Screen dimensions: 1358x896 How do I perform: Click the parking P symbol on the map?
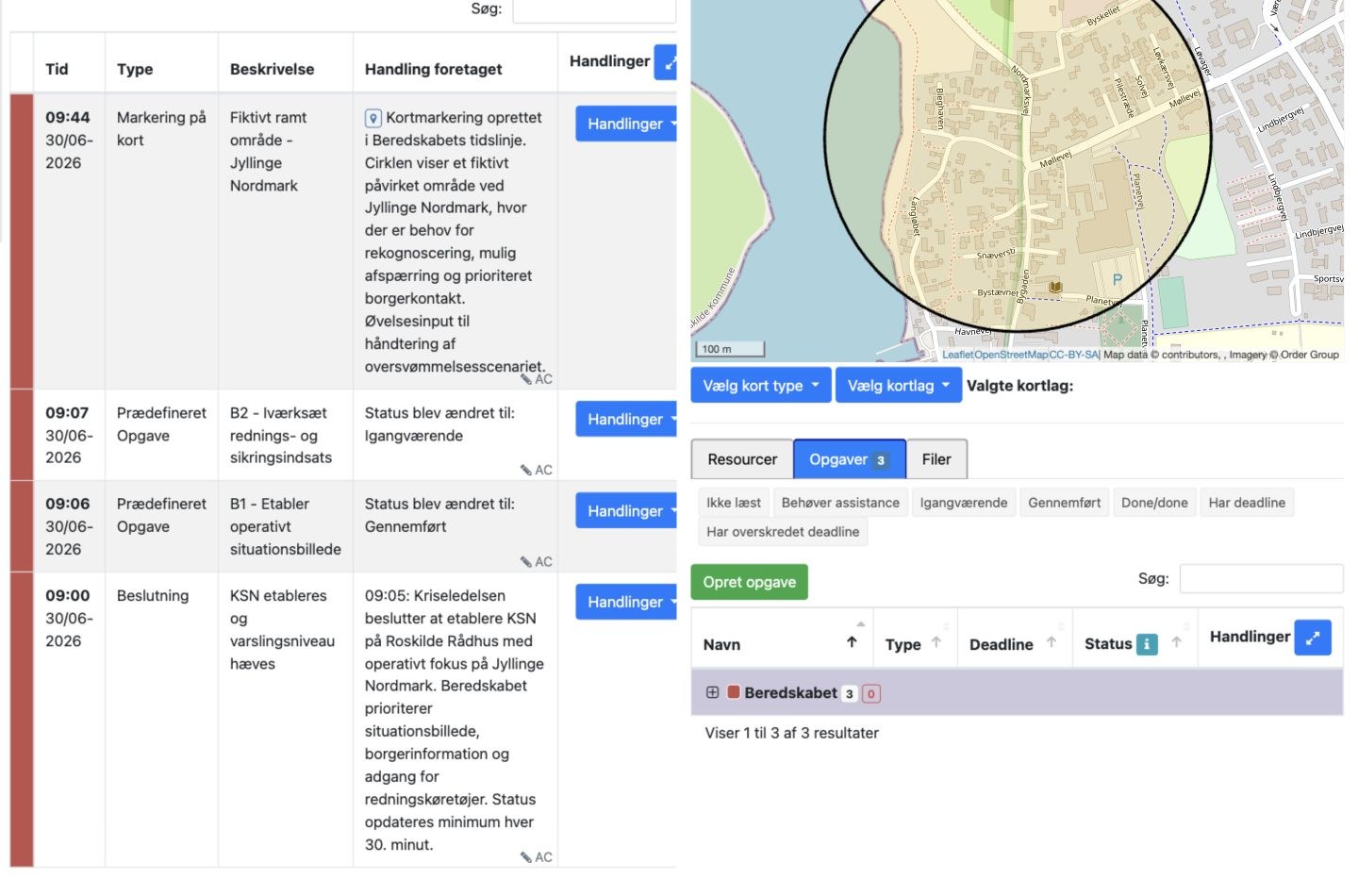point(1118,280)
